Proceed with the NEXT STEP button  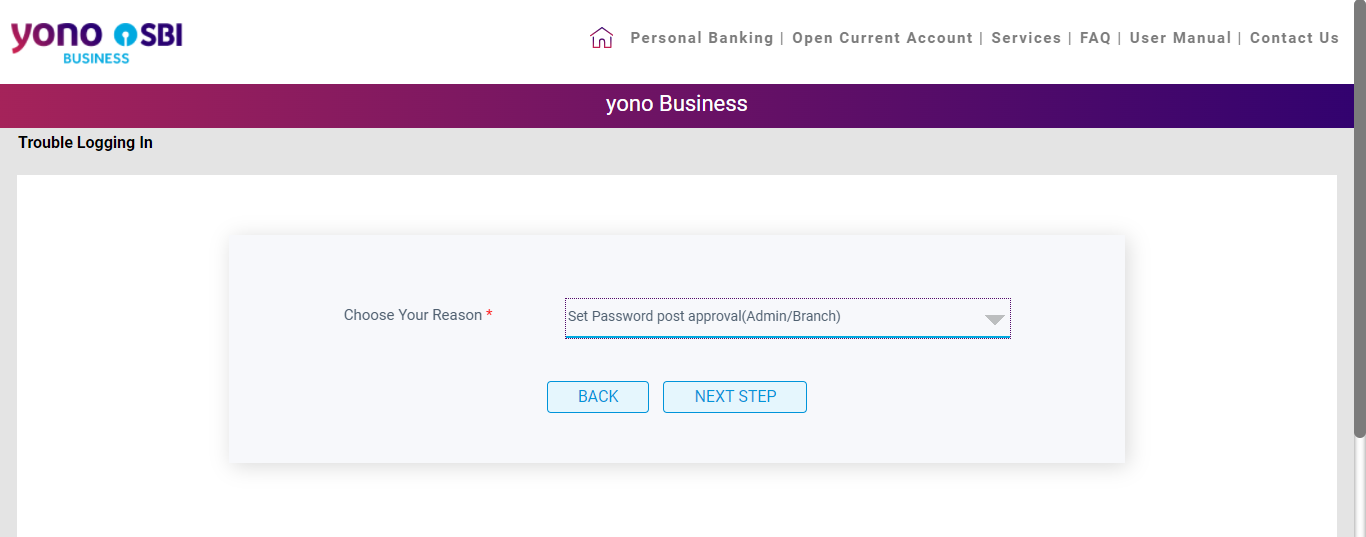(x=735, y=397)
